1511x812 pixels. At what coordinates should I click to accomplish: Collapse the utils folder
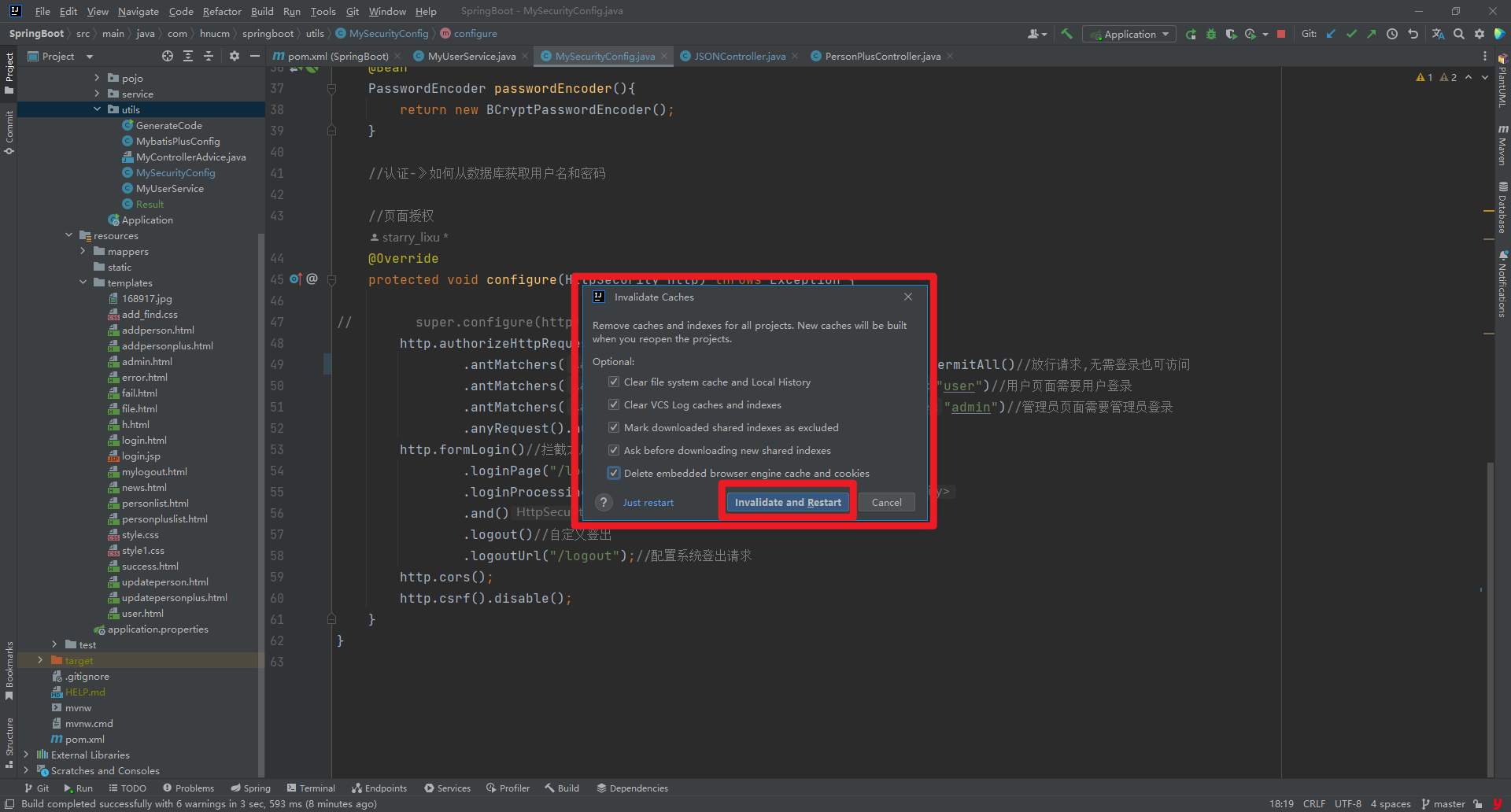(97, 109)
